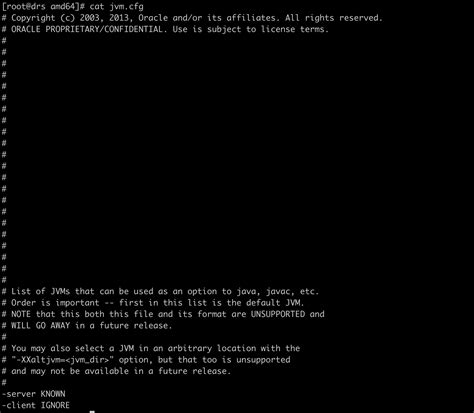Click the 'You may also select a JVM' line

click(151, 348)
